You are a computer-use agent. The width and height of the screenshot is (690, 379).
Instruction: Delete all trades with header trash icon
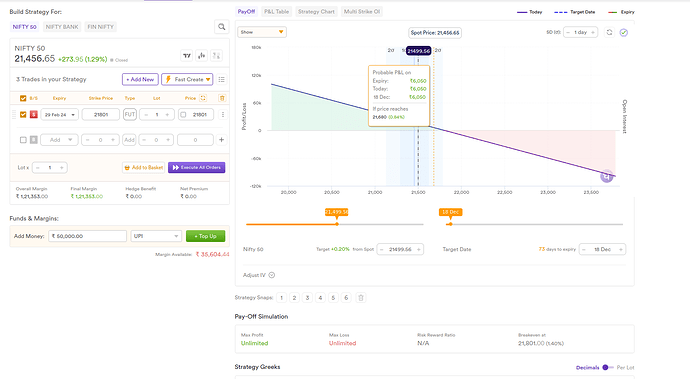(x=222, y=98)
